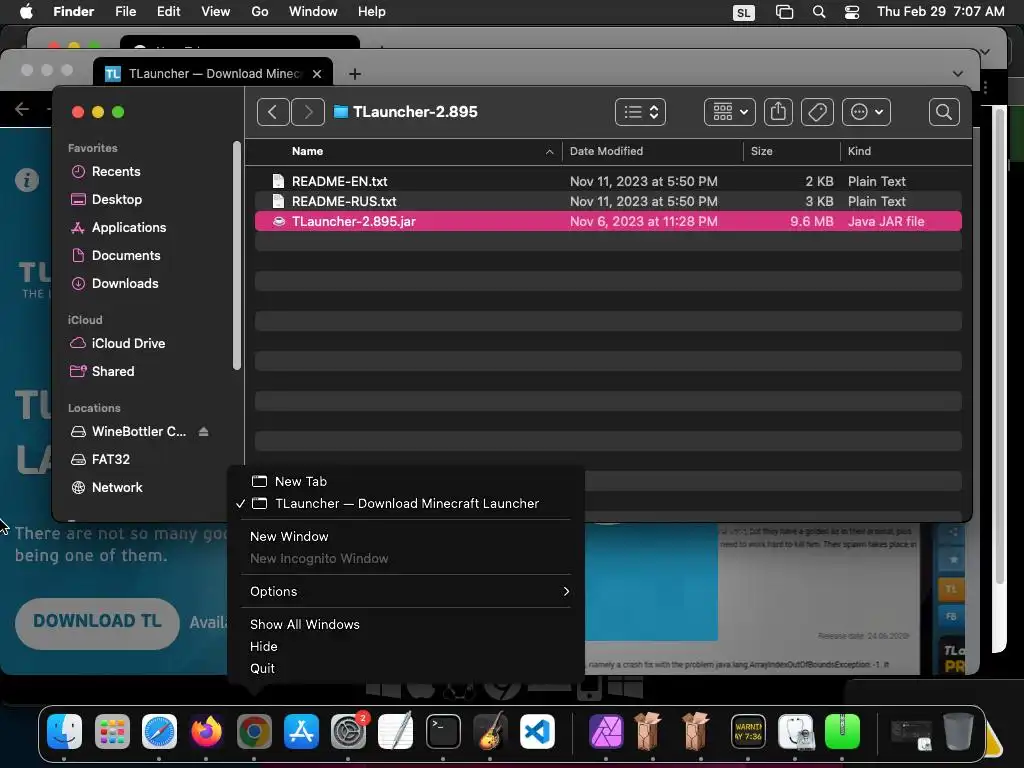Viewport: 1024px width, 768px height.
Task: Open the Apple menu
Action: point(26,12)
